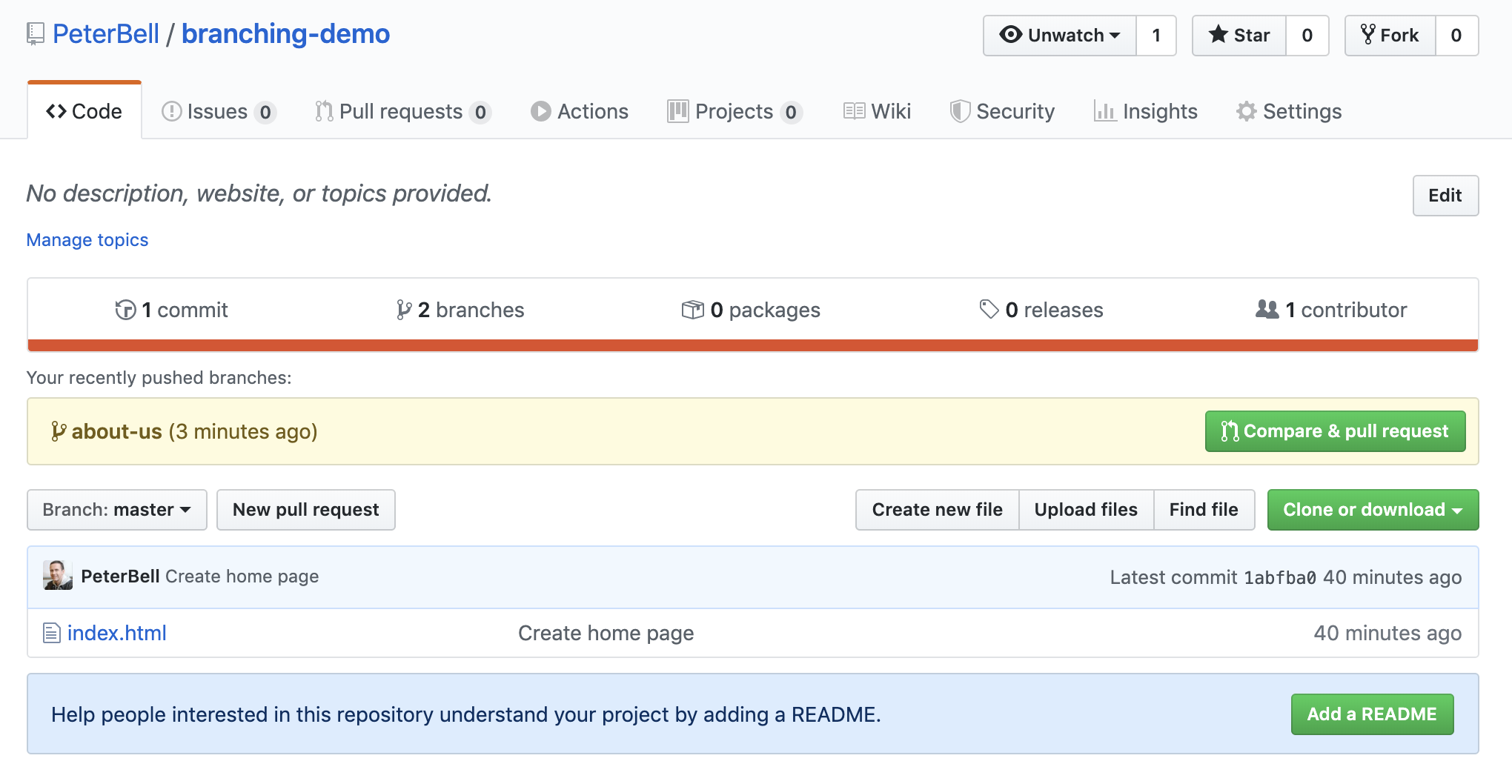Click PeterBell author name in commit row
The width and height of the screenshot is (1512, 784).
coord(120,577)
